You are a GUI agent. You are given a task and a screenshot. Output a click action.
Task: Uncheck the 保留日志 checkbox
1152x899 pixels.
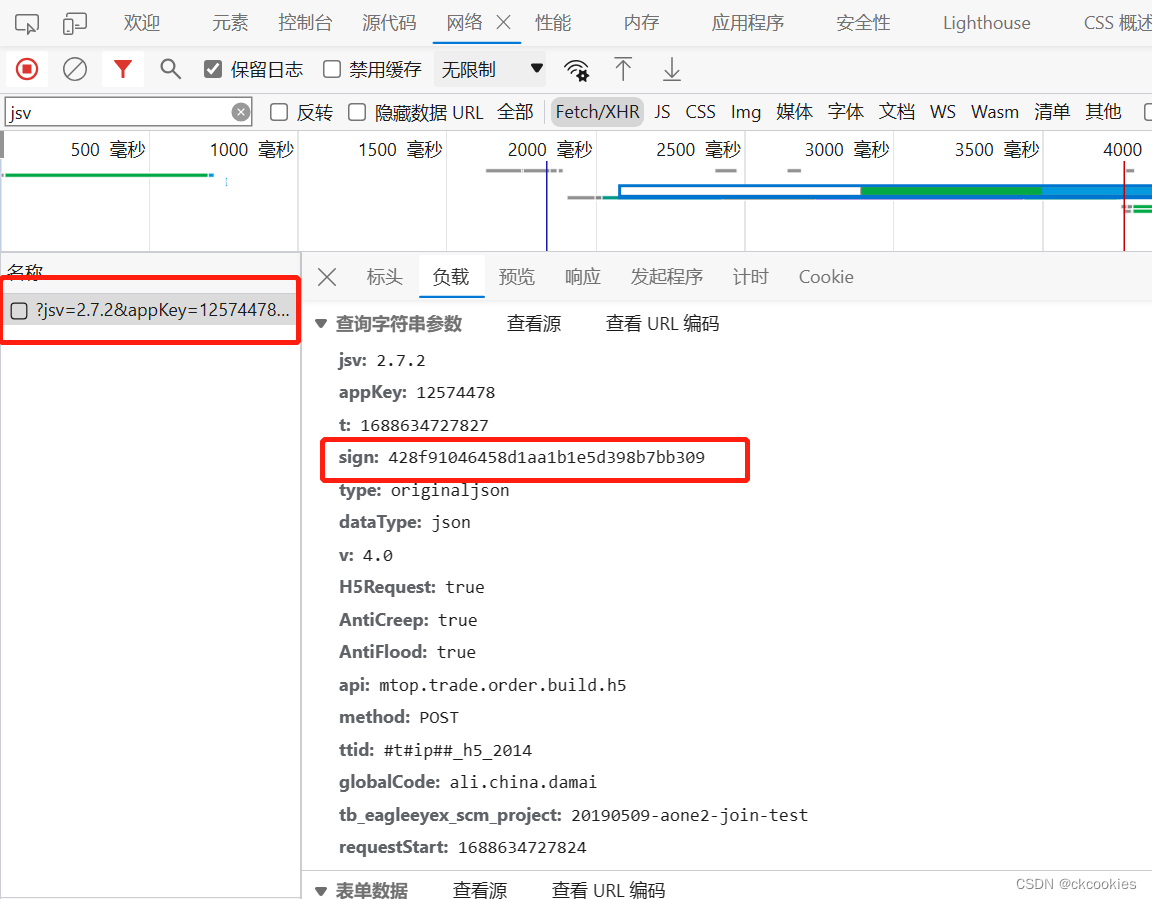213,69
